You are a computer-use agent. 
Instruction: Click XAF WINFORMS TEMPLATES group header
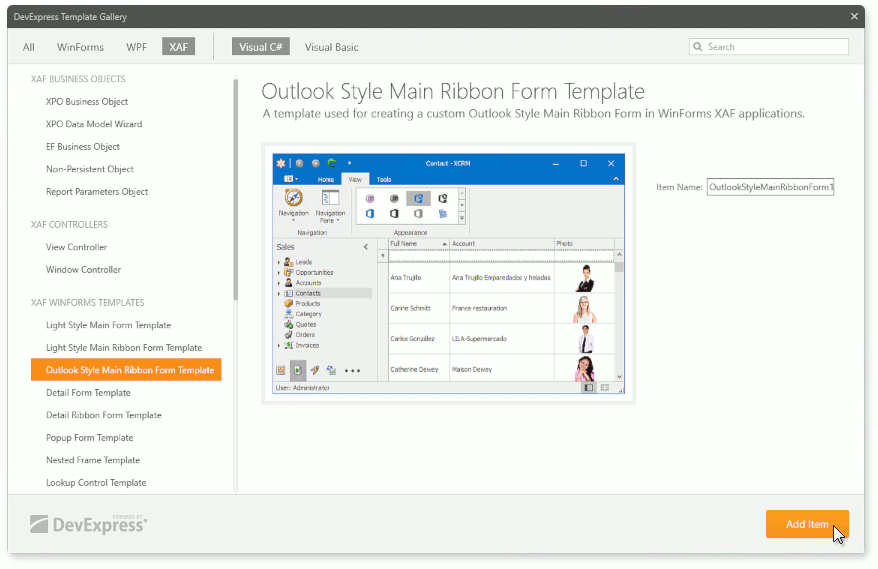87,302
